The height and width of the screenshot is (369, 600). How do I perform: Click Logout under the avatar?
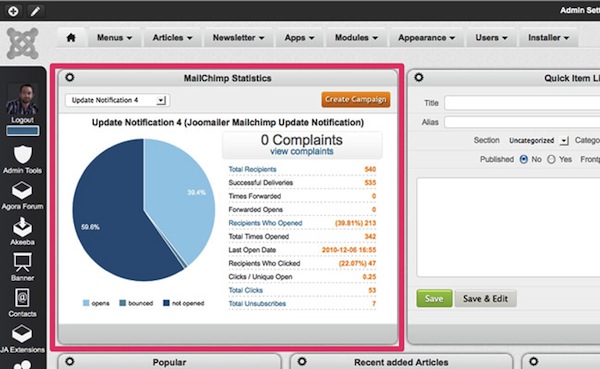point(22,120)
